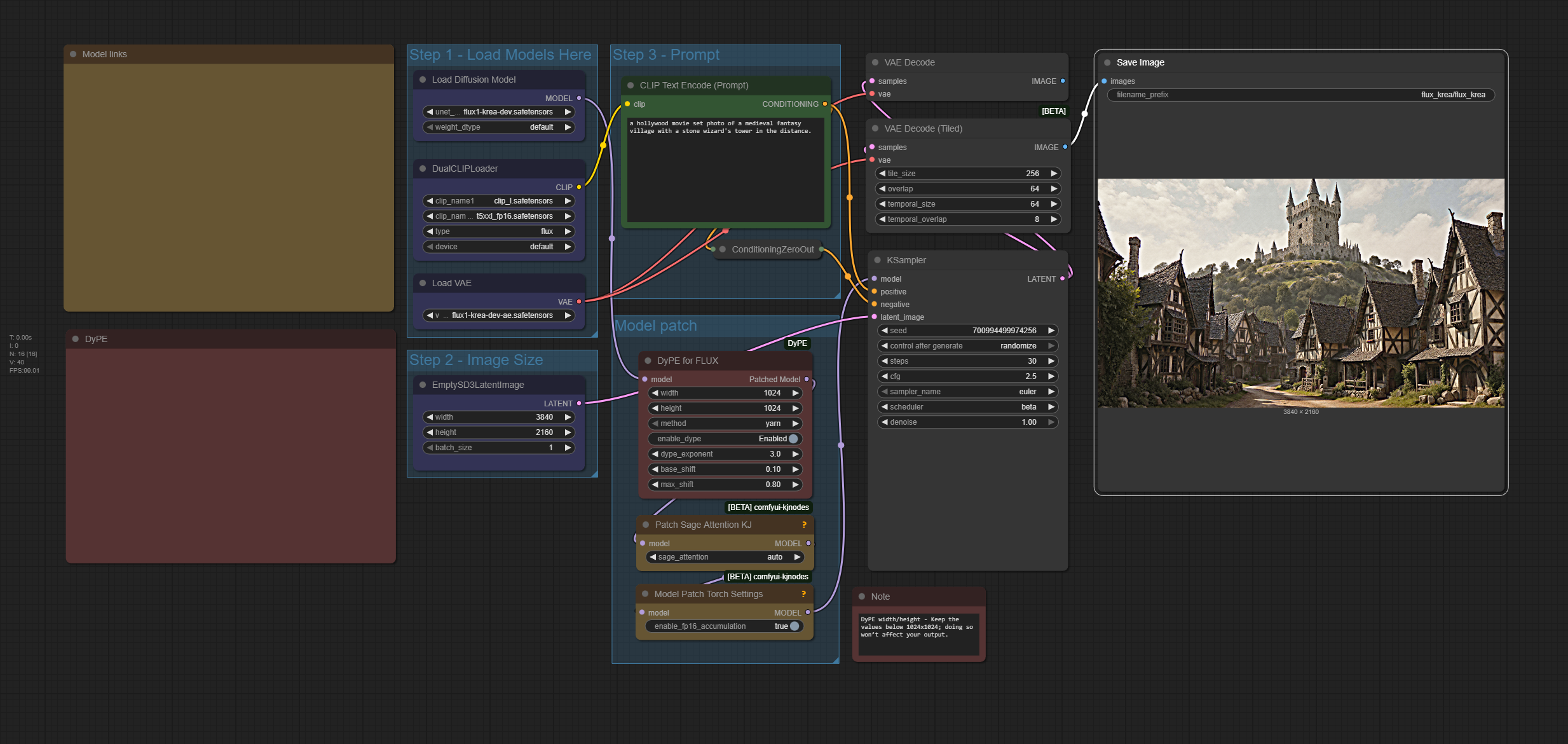1568x744 pixels.
Task: Click help question mark on Patch Sage Attention KJ
Action: 804,525
